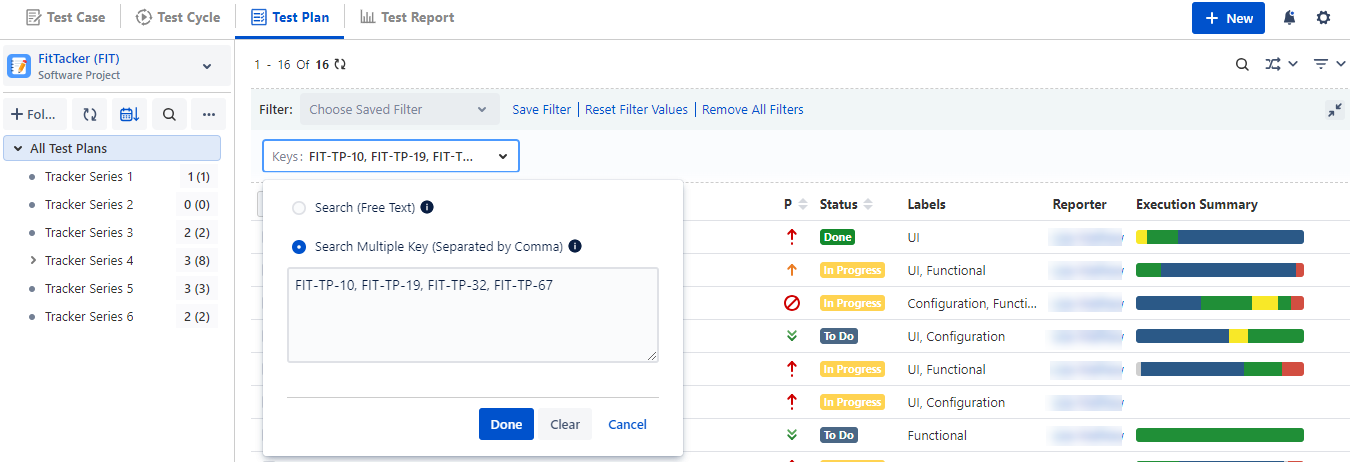1350x462 pixels.
Task: Click the info icon beside Search Multiple Key
Action: click(575, 247)
